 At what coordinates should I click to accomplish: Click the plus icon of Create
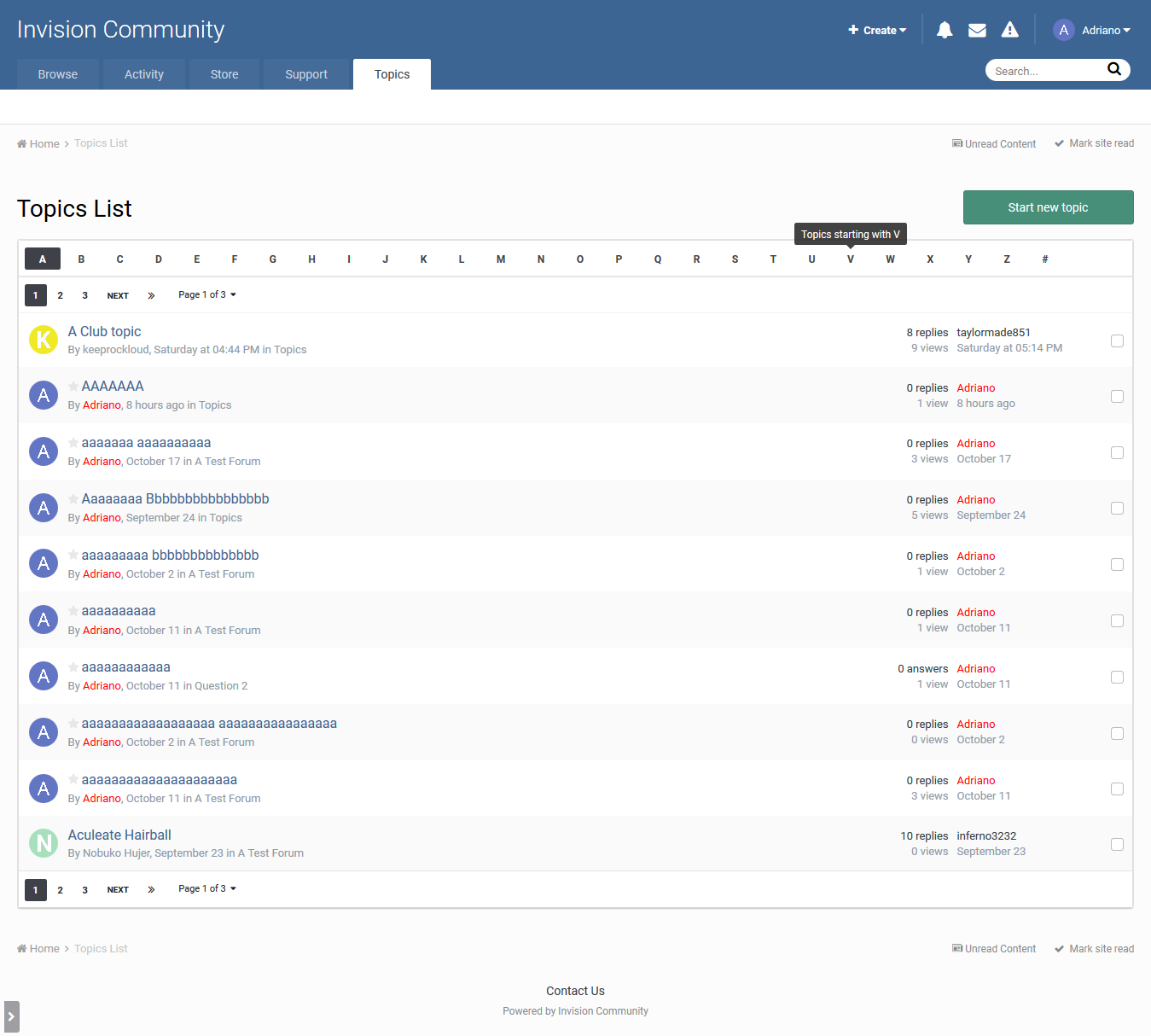click(853, 30)
